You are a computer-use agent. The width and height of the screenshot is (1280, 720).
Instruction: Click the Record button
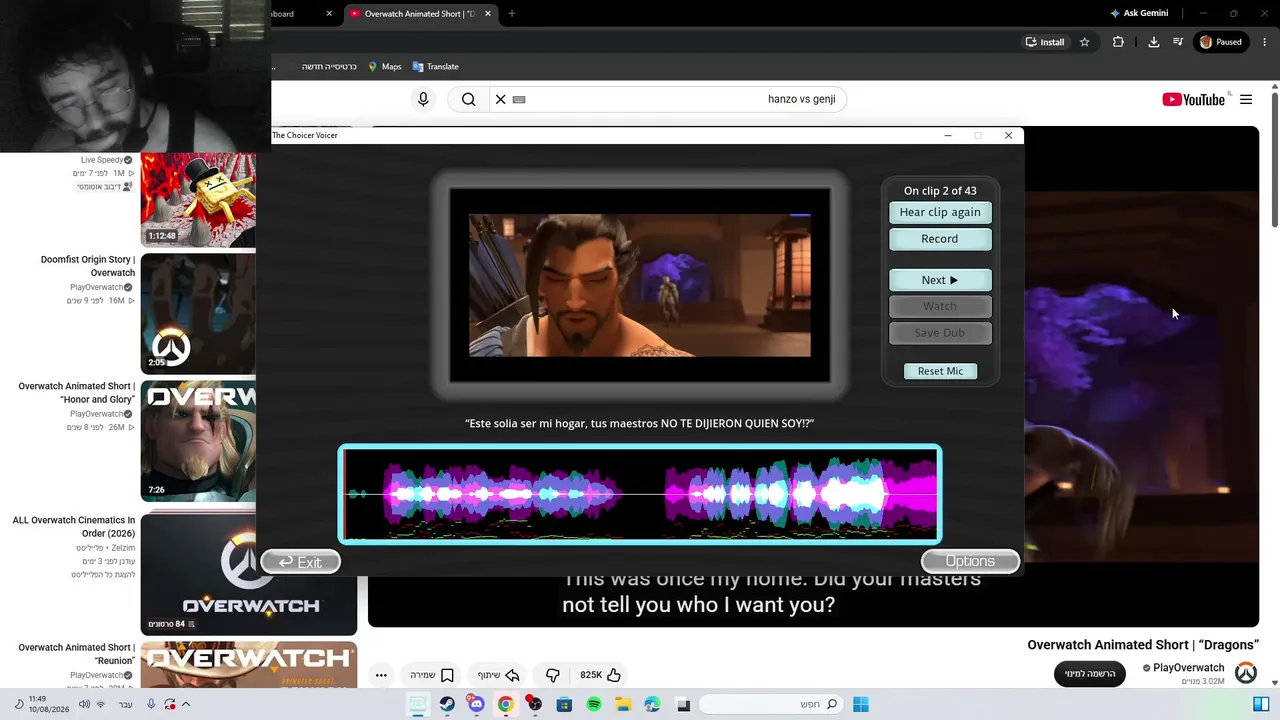(x=940, y=239)
